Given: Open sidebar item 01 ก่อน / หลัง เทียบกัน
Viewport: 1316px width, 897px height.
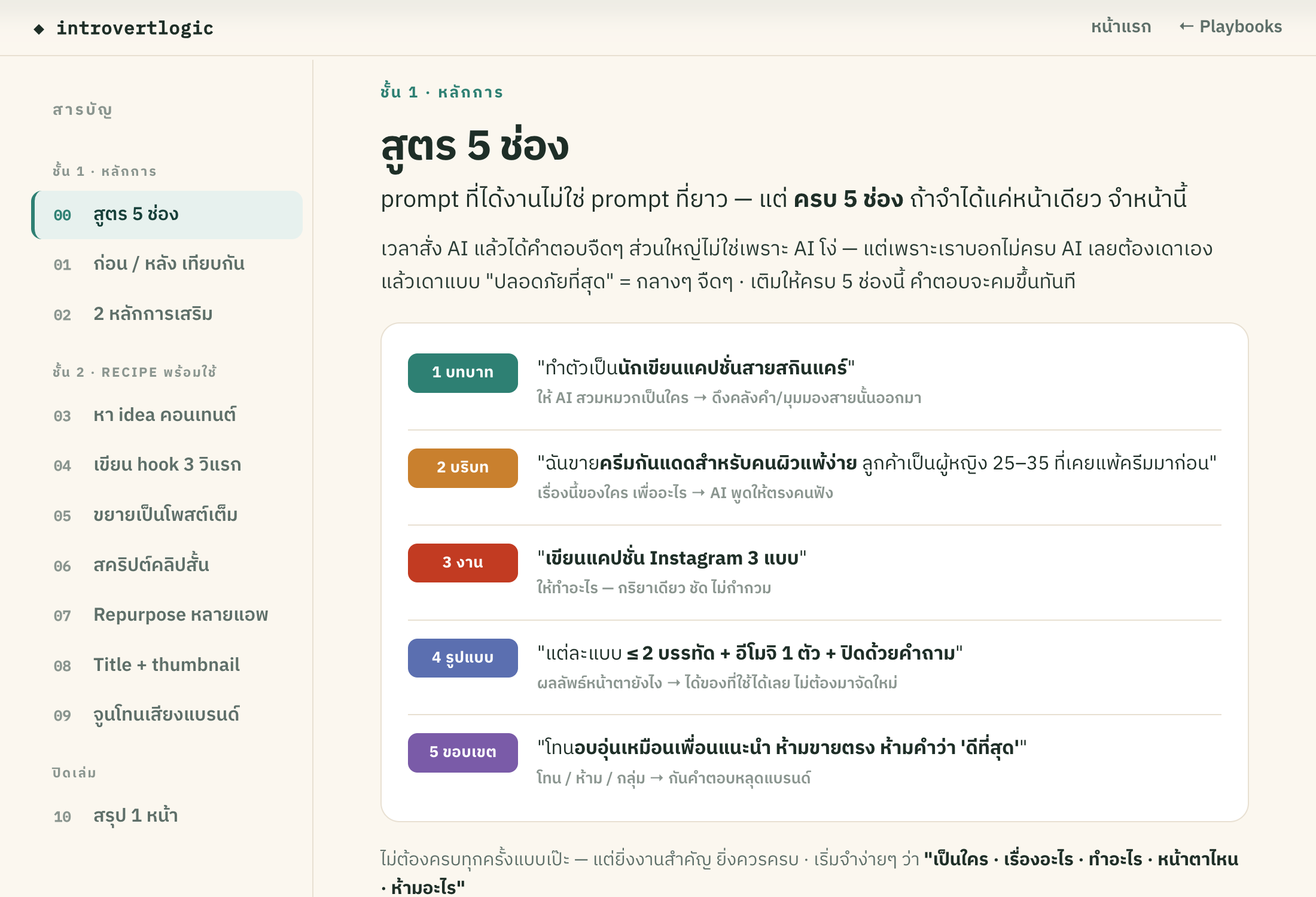Looking at the screenshot, I should pos(167,264).
